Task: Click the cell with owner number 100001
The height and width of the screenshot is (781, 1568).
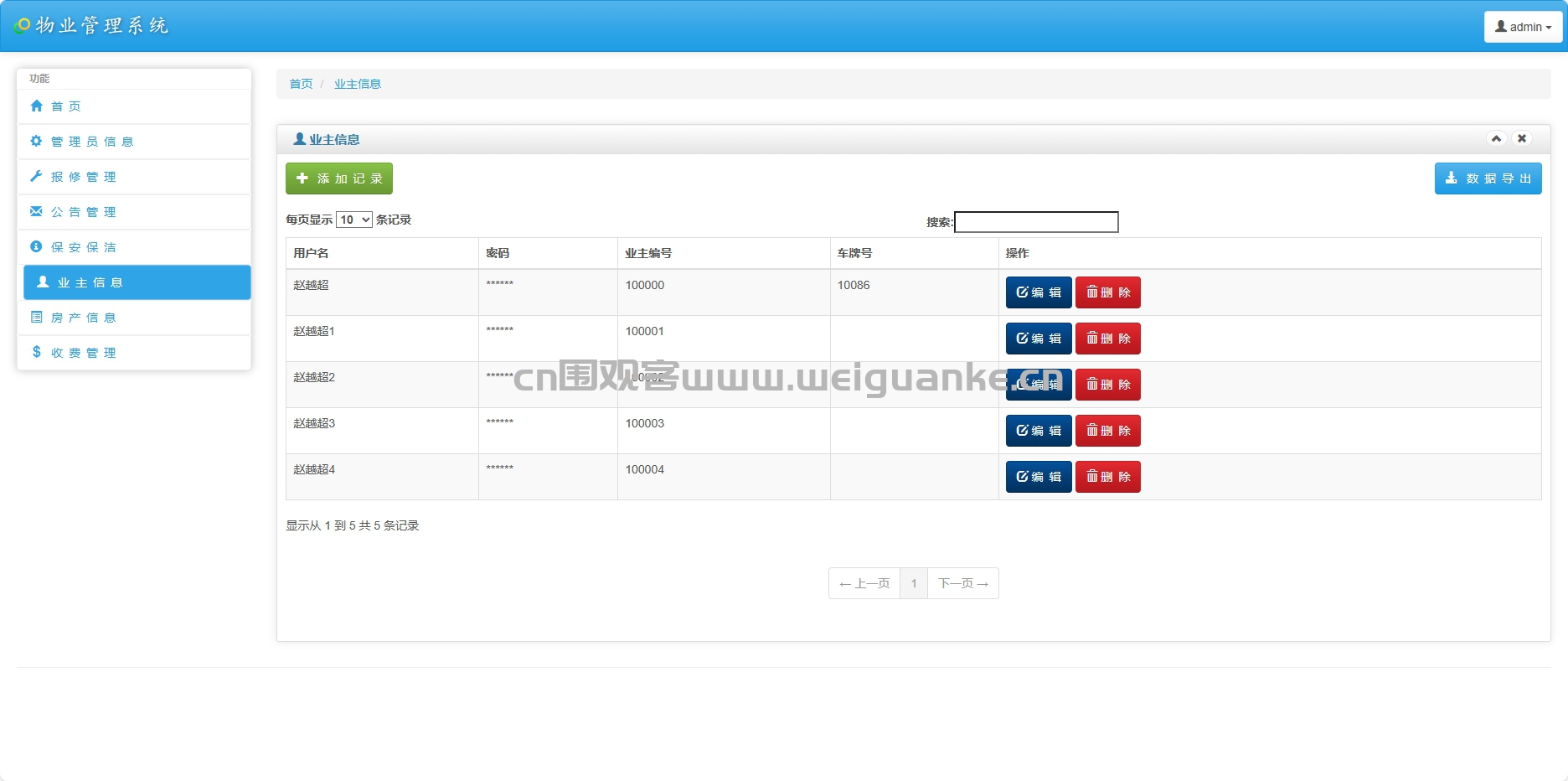Action: (724, 339)
